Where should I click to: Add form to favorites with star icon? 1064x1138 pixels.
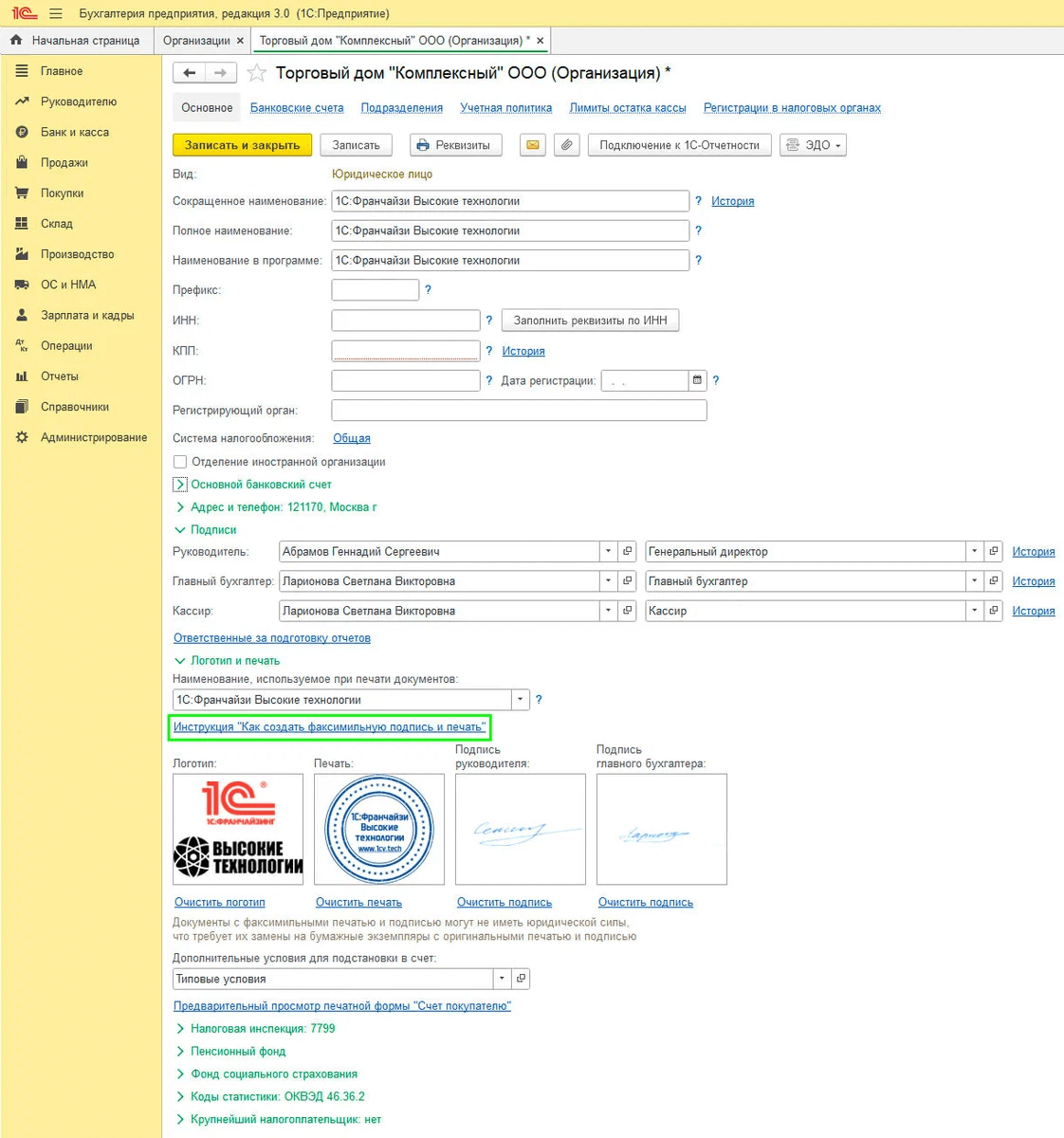[256, 73]
